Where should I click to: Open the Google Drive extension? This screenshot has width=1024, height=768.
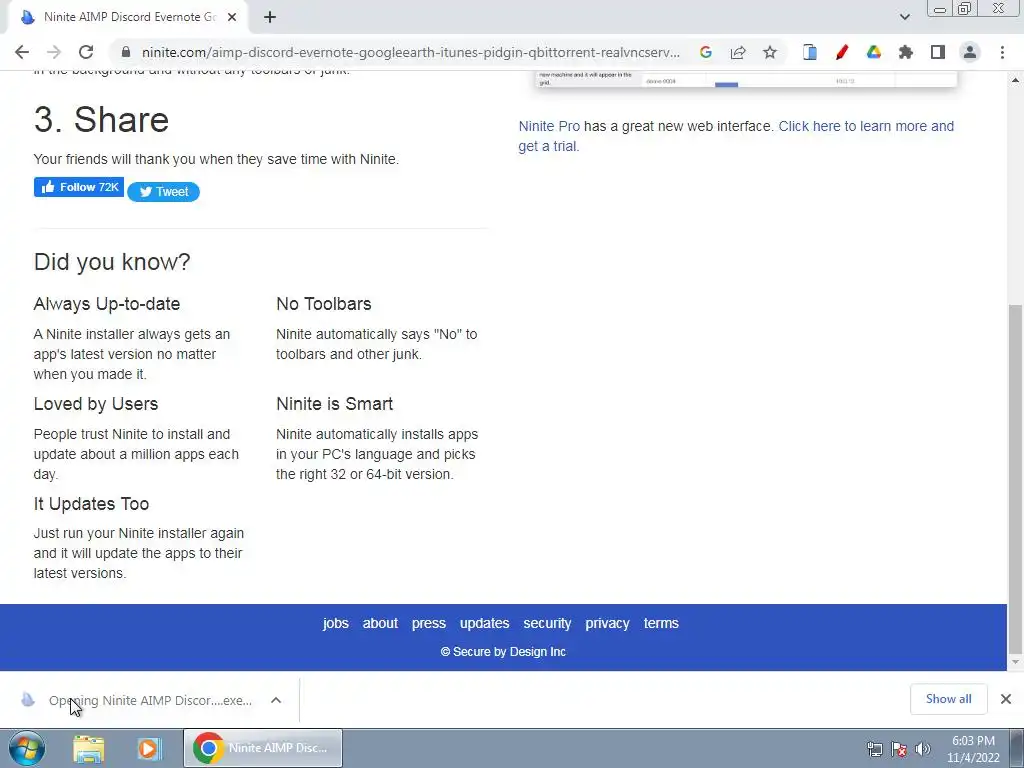[874, 52]
